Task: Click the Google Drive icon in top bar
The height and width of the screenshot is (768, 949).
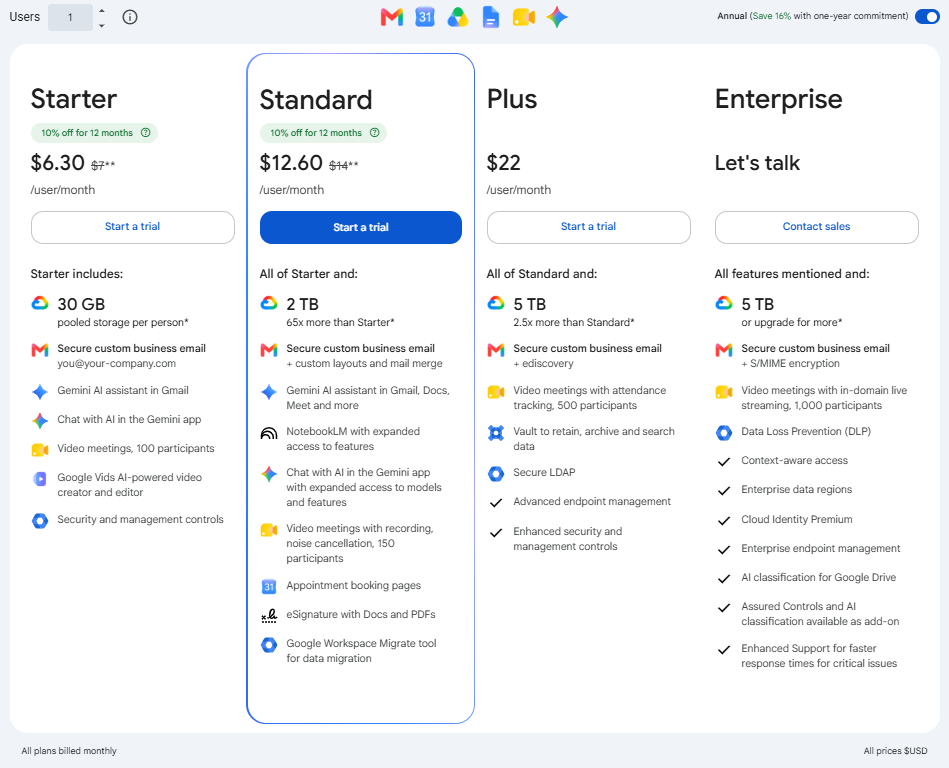Action: click(458, 17)
